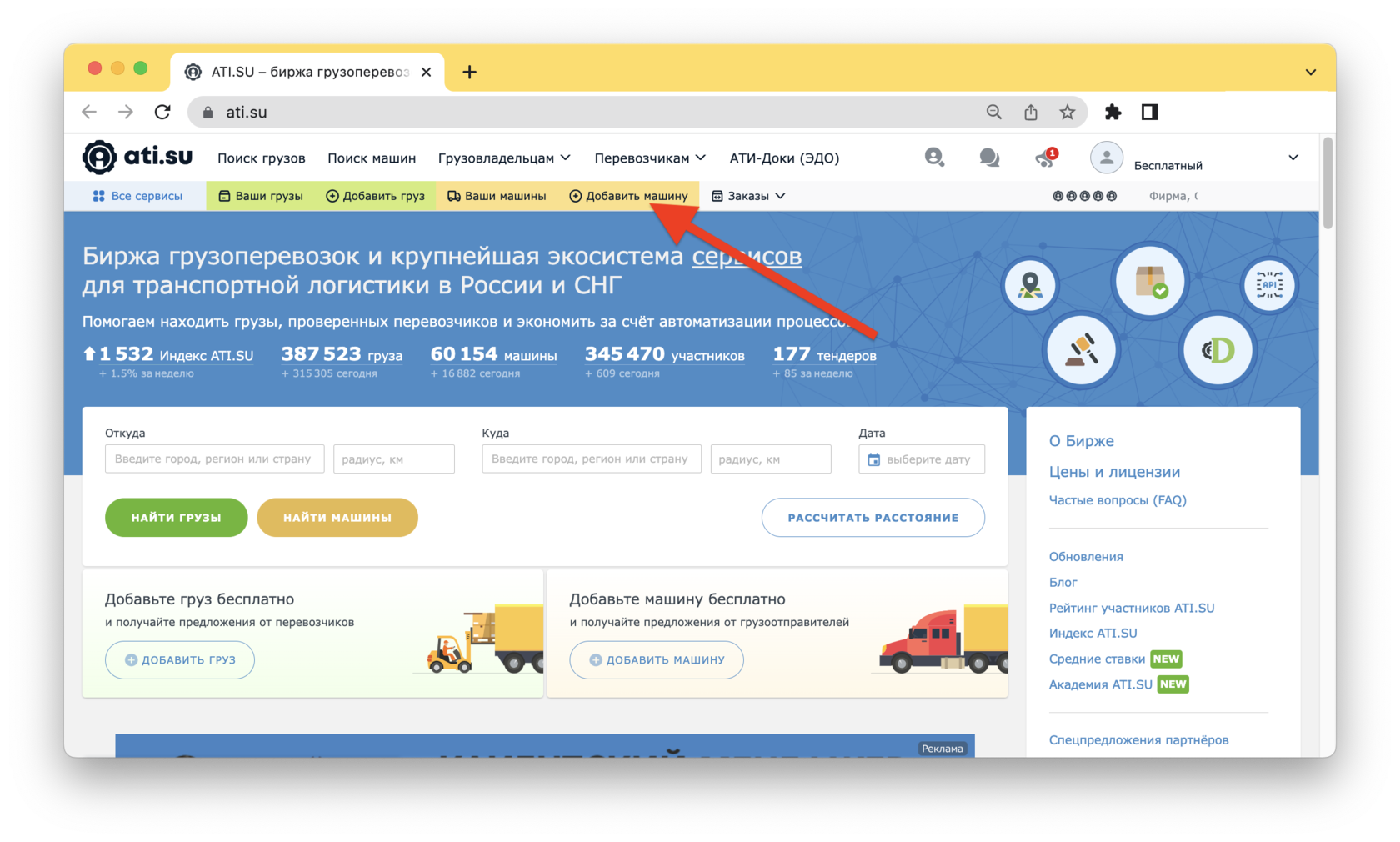
Task: Reload the ati.su page
Action: click(x=162, y=112)
